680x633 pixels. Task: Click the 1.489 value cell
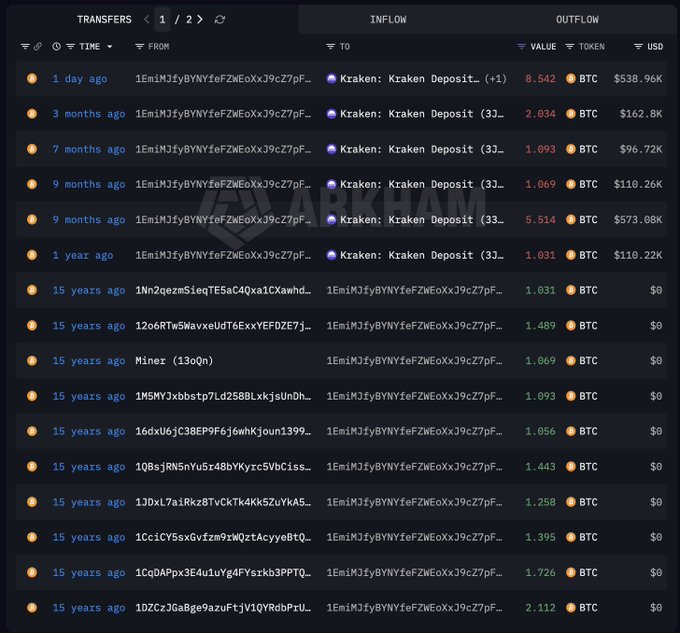tap(540, 326)
